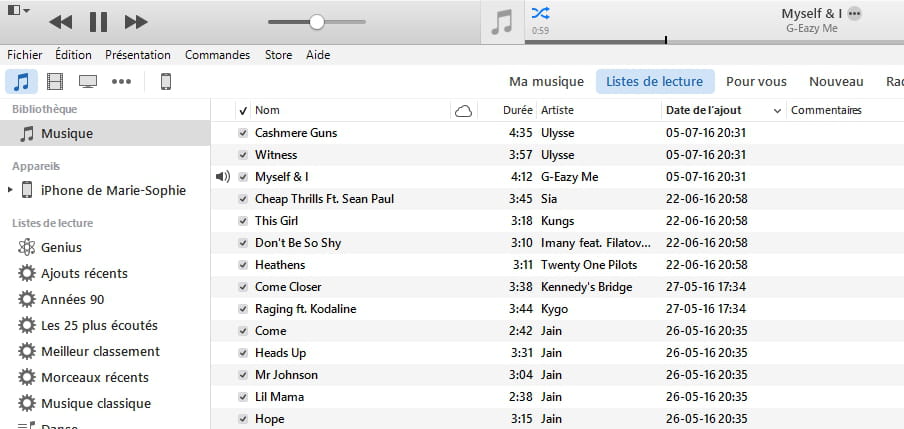
Task: Open the Aide menu
Action: [318, 55]
